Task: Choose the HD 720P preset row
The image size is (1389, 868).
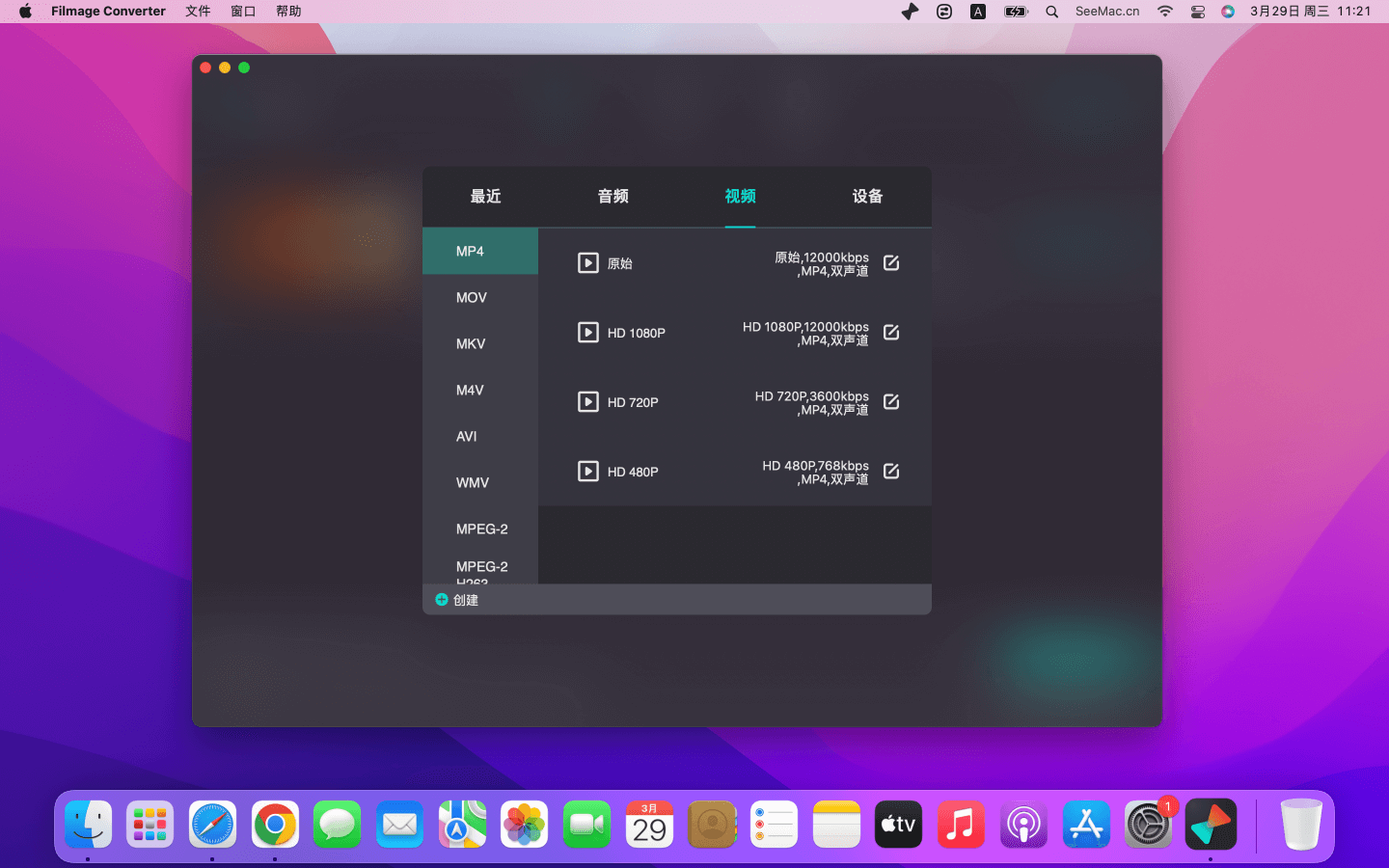Action: 733,402
